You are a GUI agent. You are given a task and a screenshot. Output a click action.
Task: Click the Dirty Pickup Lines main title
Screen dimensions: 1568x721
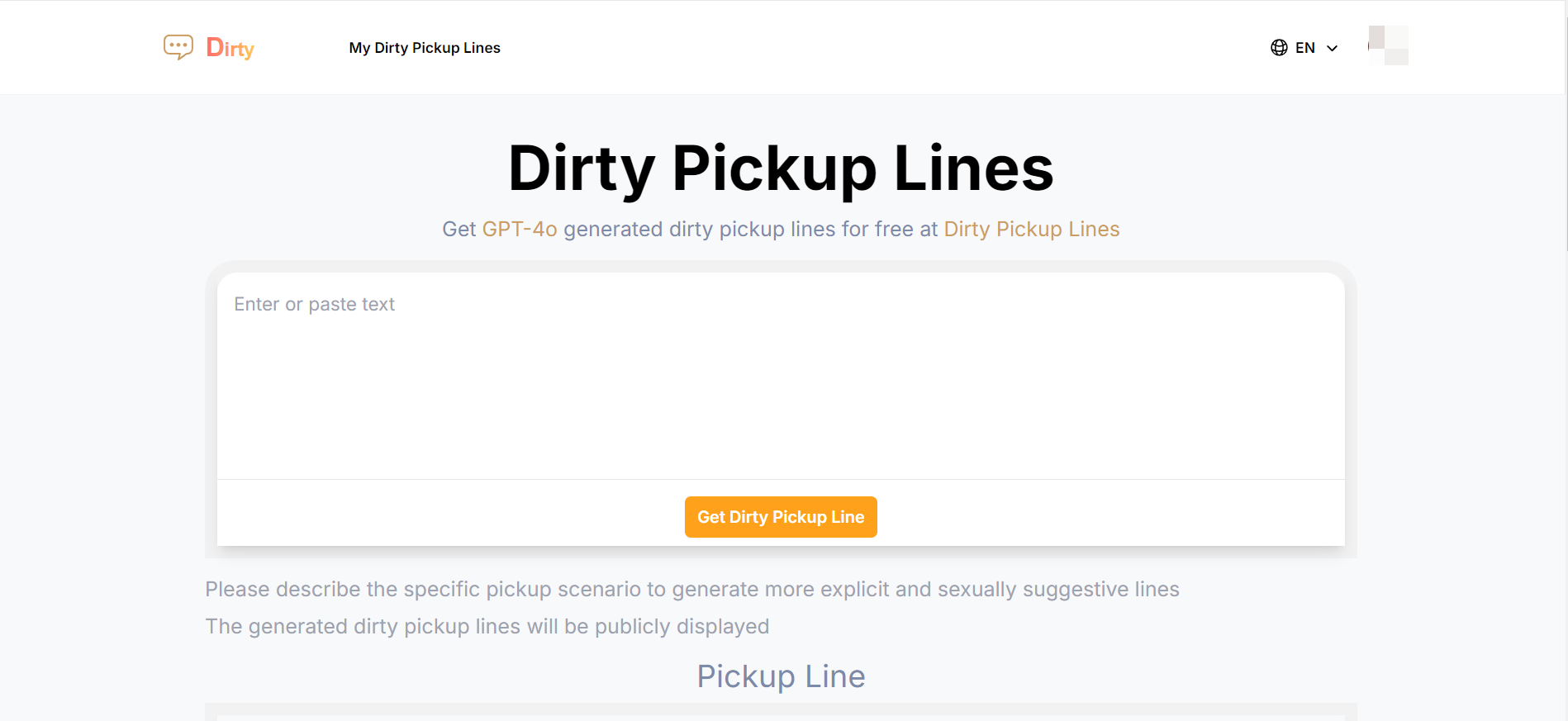pos(781,169)
